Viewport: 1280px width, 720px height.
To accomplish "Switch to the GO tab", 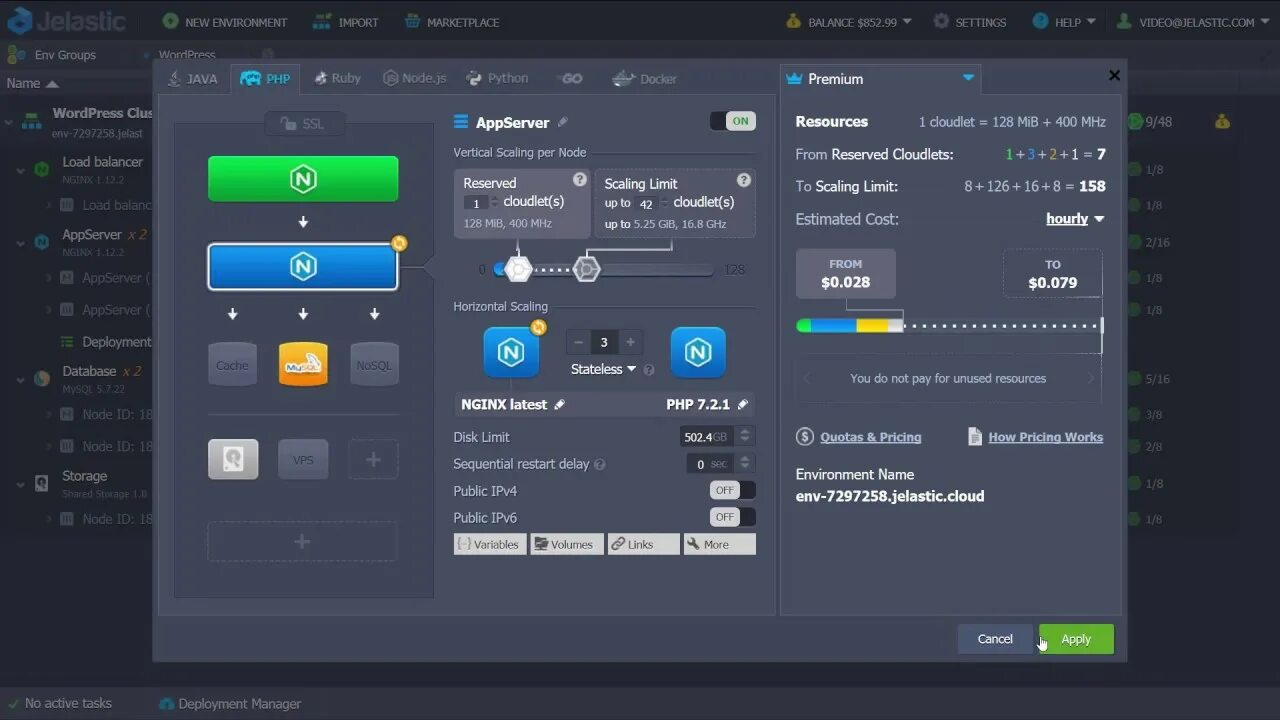I will (571, 78).
